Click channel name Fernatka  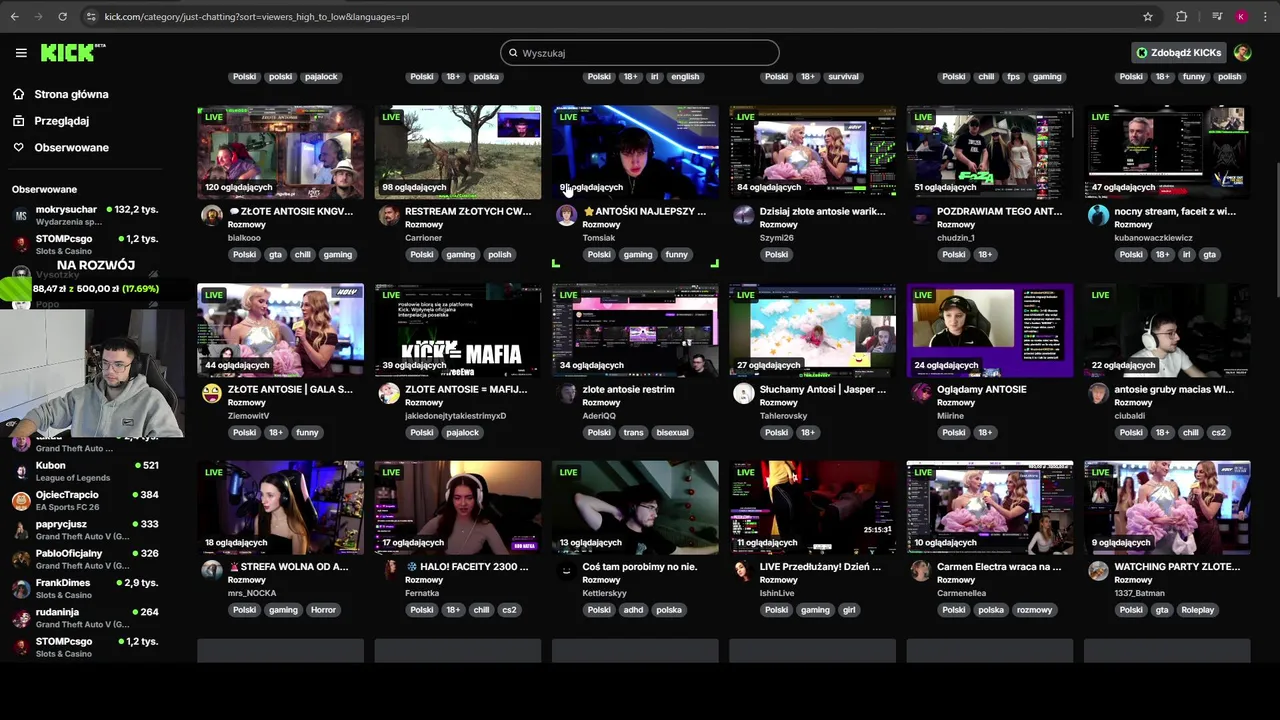click(x=422, y=593)
